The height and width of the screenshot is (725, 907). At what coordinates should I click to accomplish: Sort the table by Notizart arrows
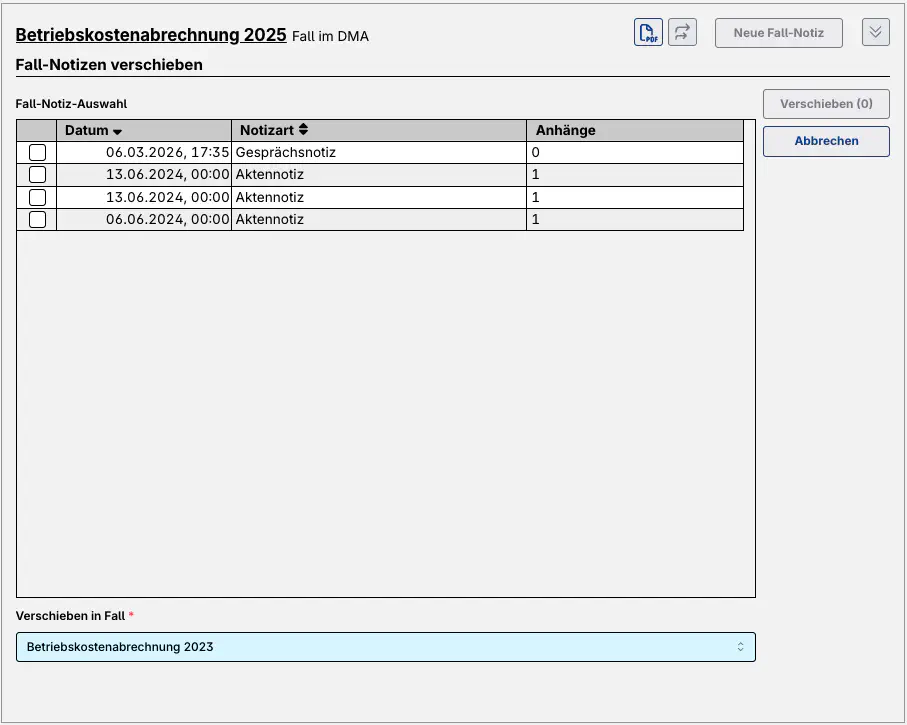[x=303, y=130]
